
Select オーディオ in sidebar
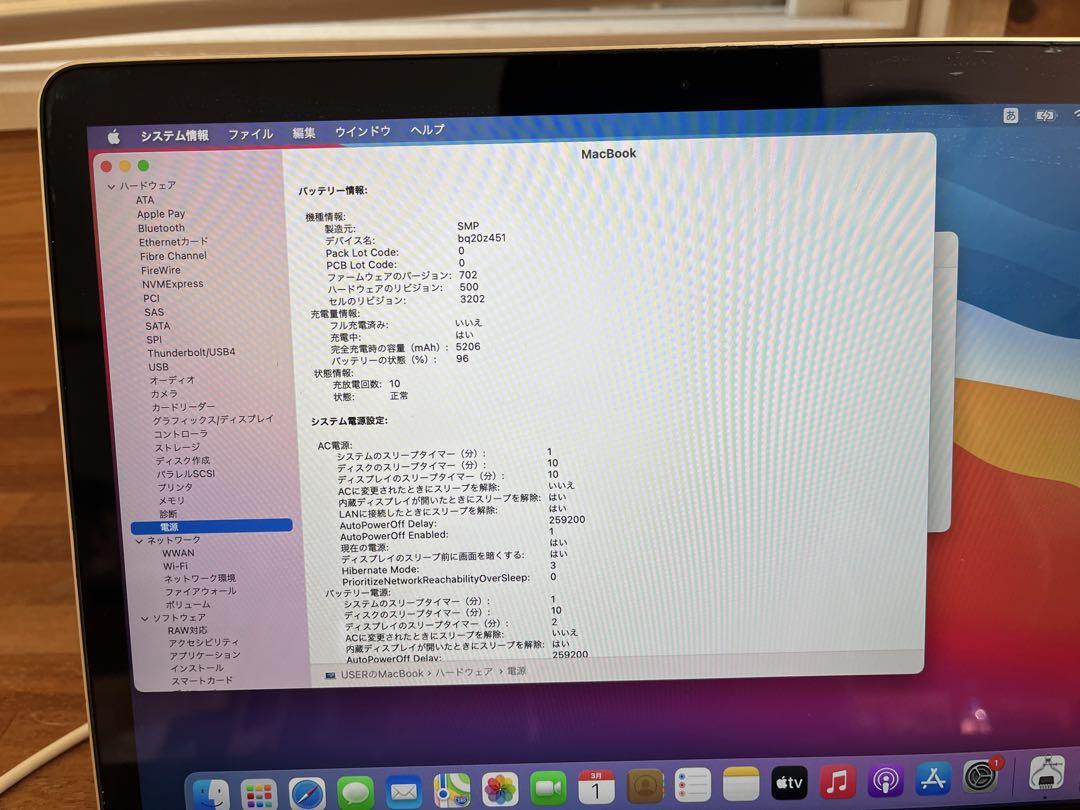pos(172,380)
